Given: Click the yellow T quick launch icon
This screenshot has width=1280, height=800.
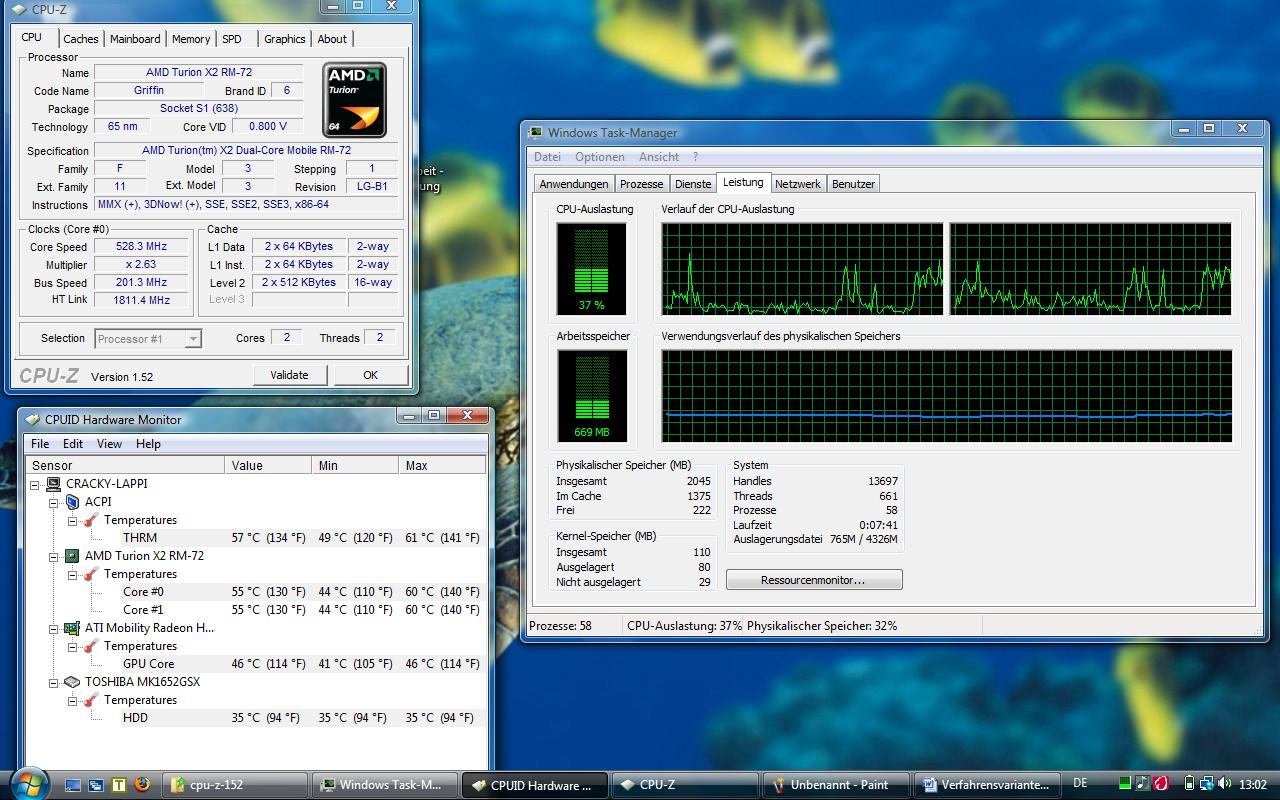Looking at the screenshot, I should click(x=119, y=785).
